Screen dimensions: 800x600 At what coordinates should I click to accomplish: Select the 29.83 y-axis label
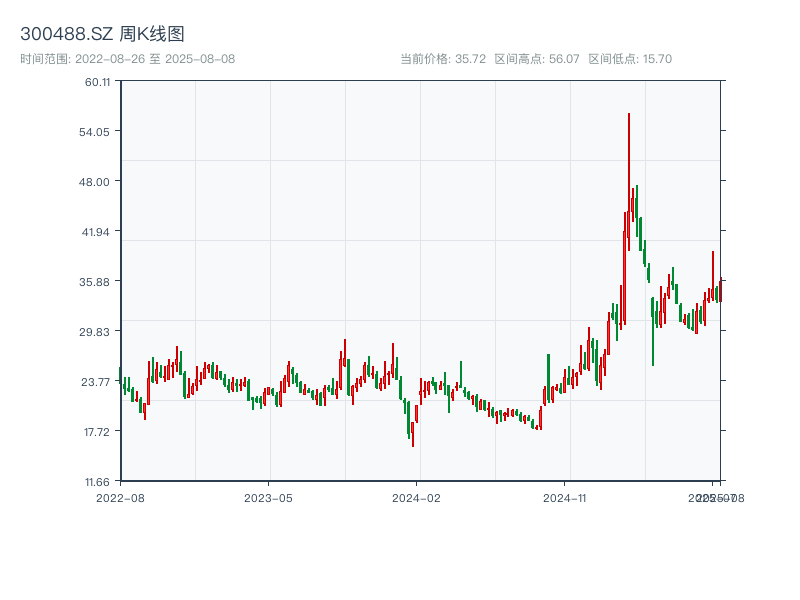point(97,332)
